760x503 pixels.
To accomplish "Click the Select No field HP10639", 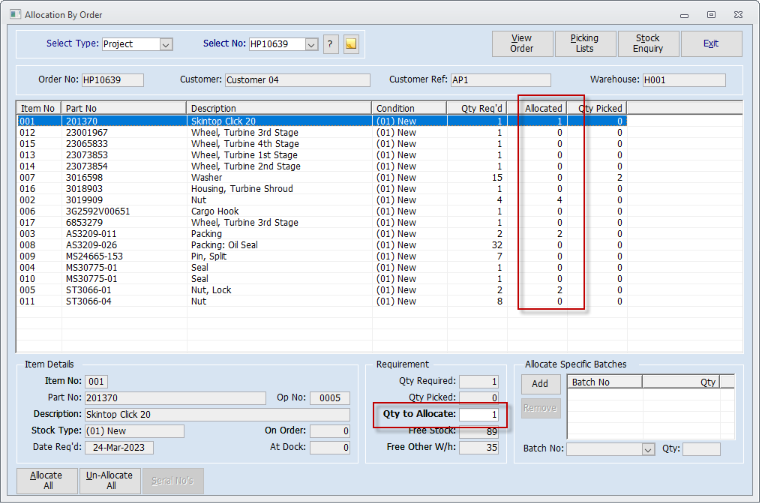I will (277, 44).
